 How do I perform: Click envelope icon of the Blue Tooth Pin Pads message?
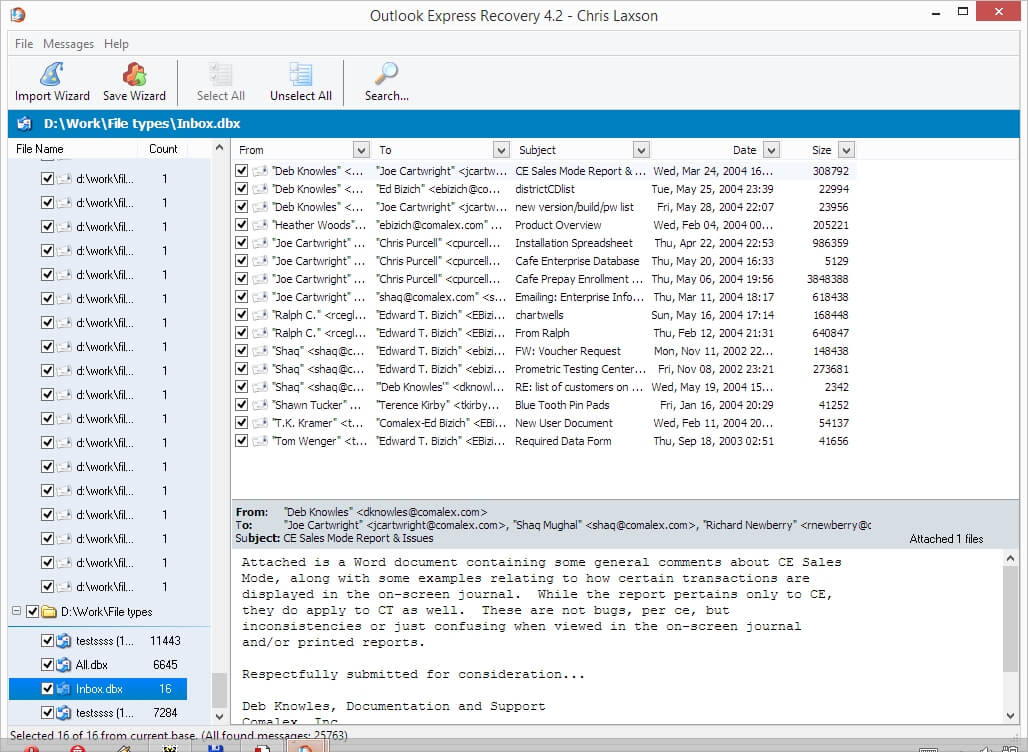[260, 405]
